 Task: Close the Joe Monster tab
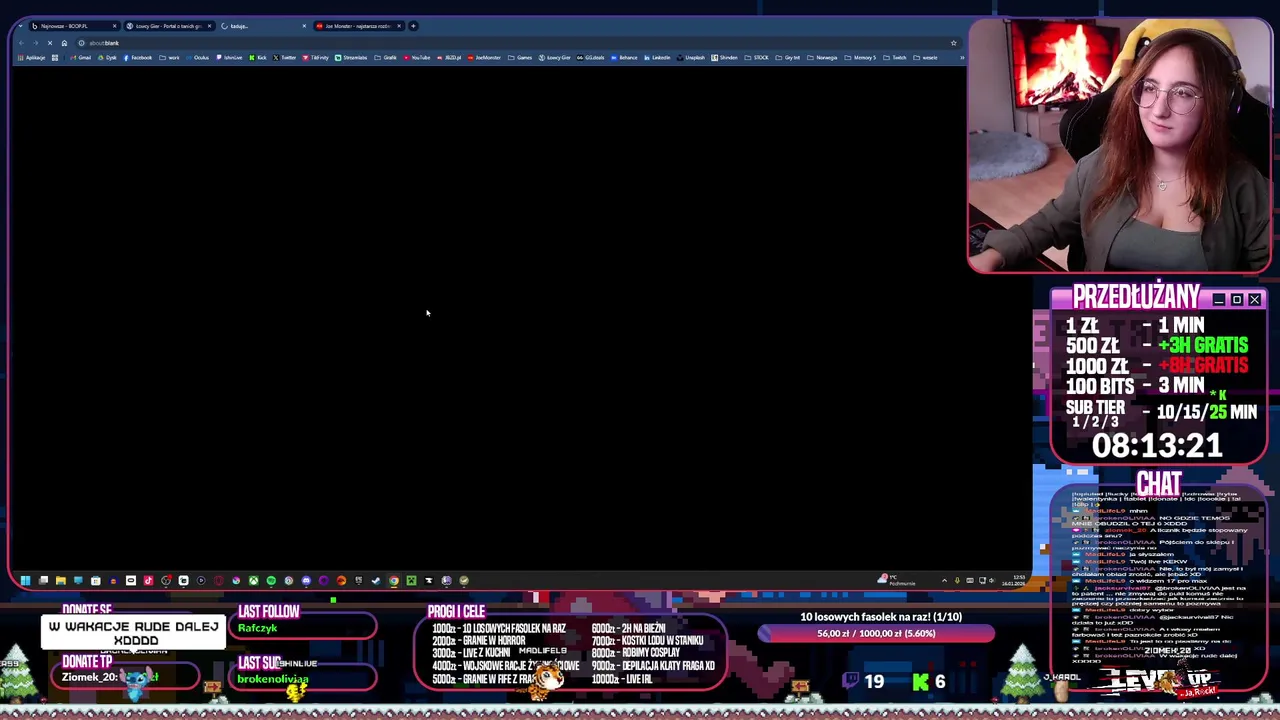[399, 26]
